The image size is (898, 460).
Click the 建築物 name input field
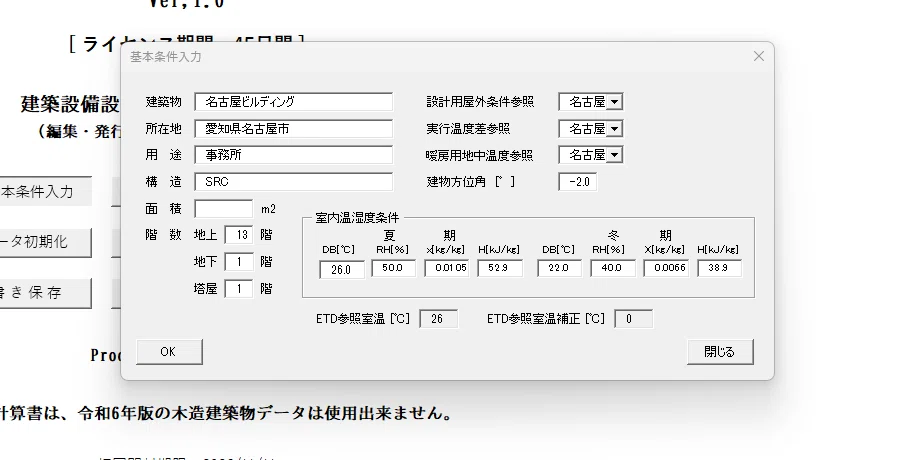(293, 102)
